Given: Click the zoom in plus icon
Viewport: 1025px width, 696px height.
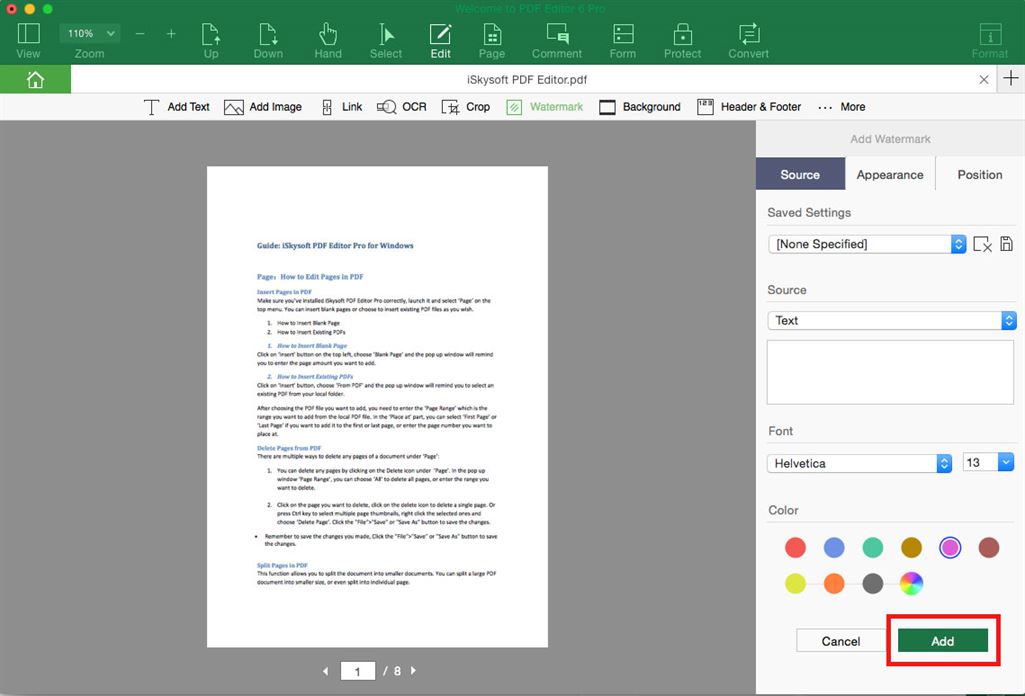Looking at the screenshot, I should pyautogui.click(x=171, y=33).
